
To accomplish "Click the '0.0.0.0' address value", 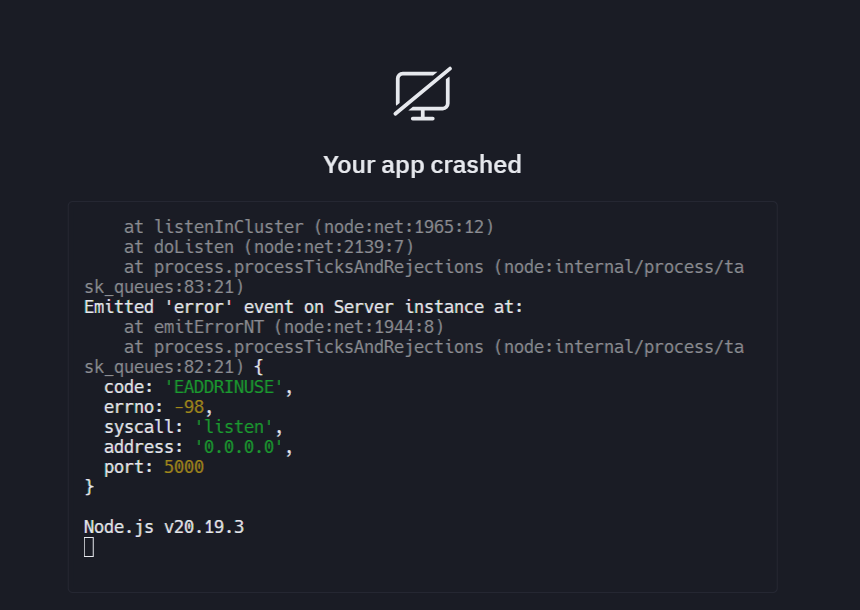I will pos(238,447).
